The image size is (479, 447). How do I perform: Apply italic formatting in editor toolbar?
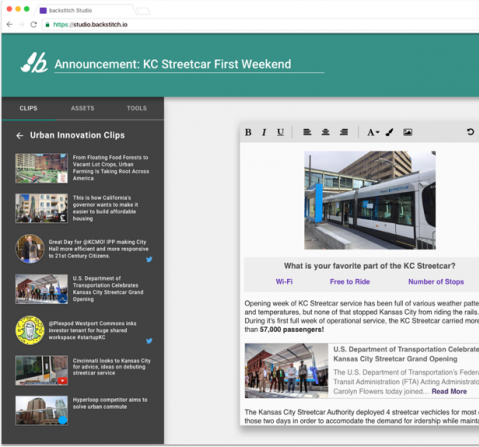pyautogui.click(x=264, y=132)
